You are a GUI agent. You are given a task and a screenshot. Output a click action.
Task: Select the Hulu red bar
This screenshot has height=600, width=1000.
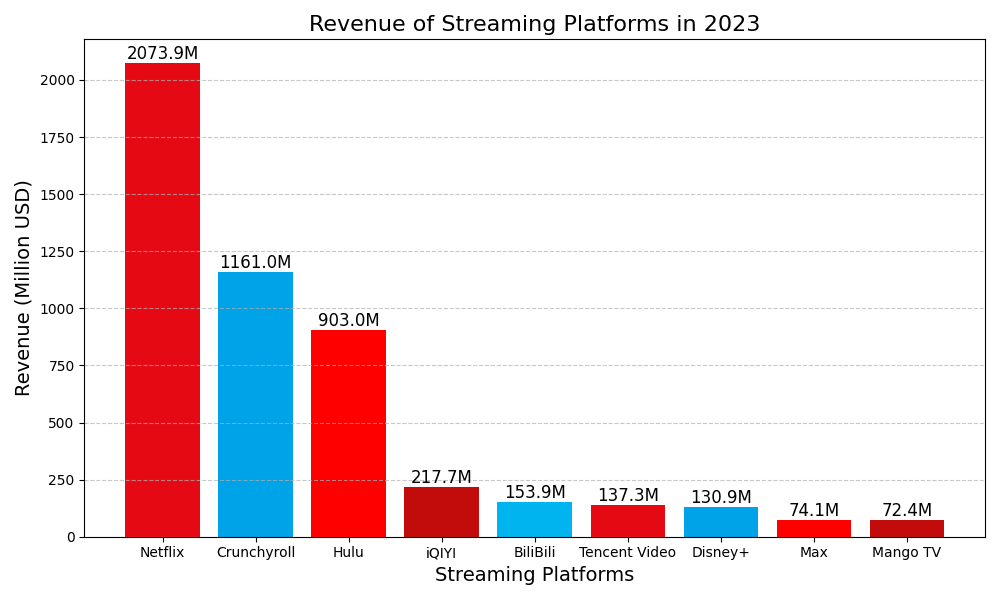click(x=348, y=434)
